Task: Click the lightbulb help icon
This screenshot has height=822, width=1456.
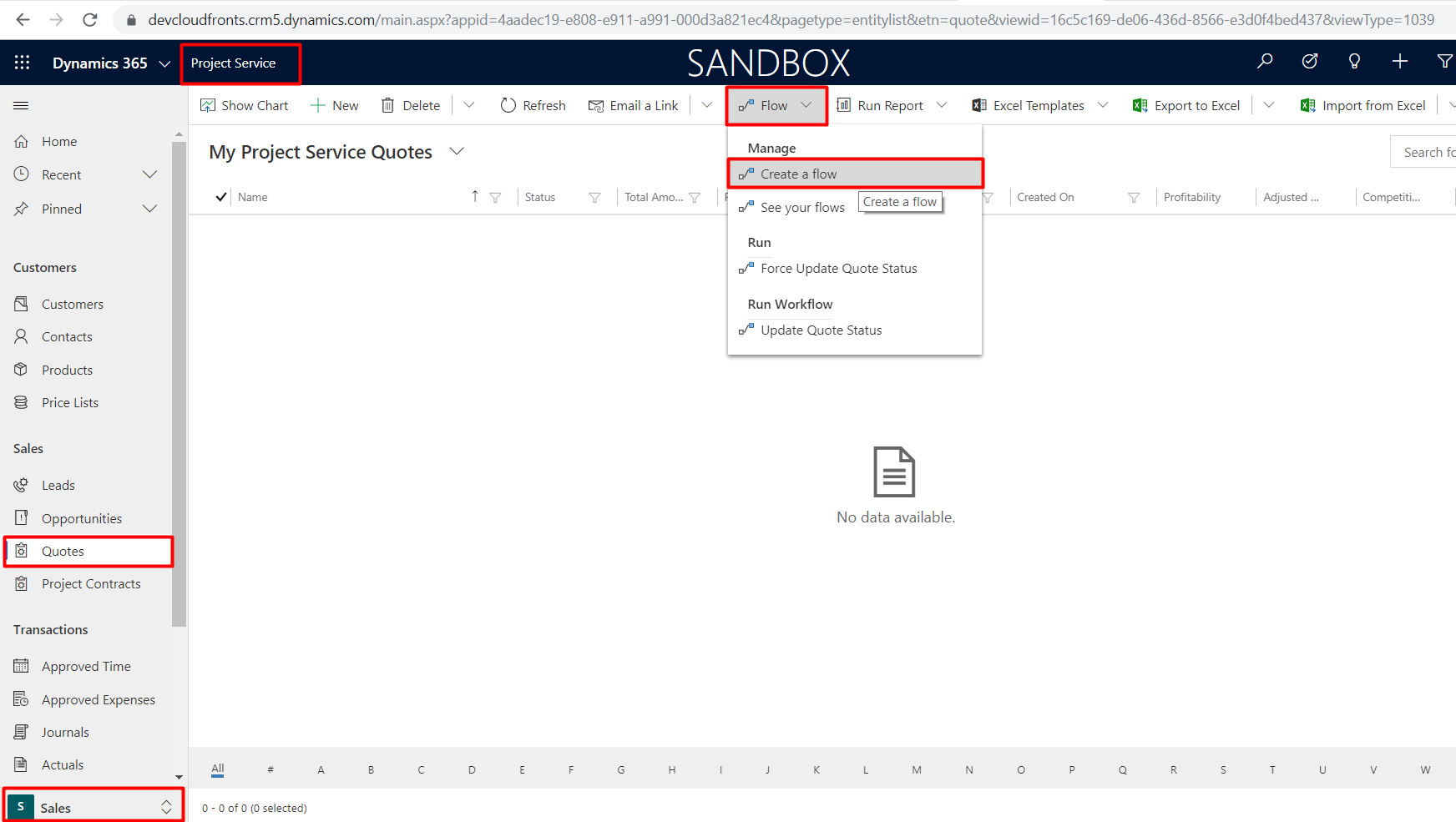Action: tap(1354, 61)
